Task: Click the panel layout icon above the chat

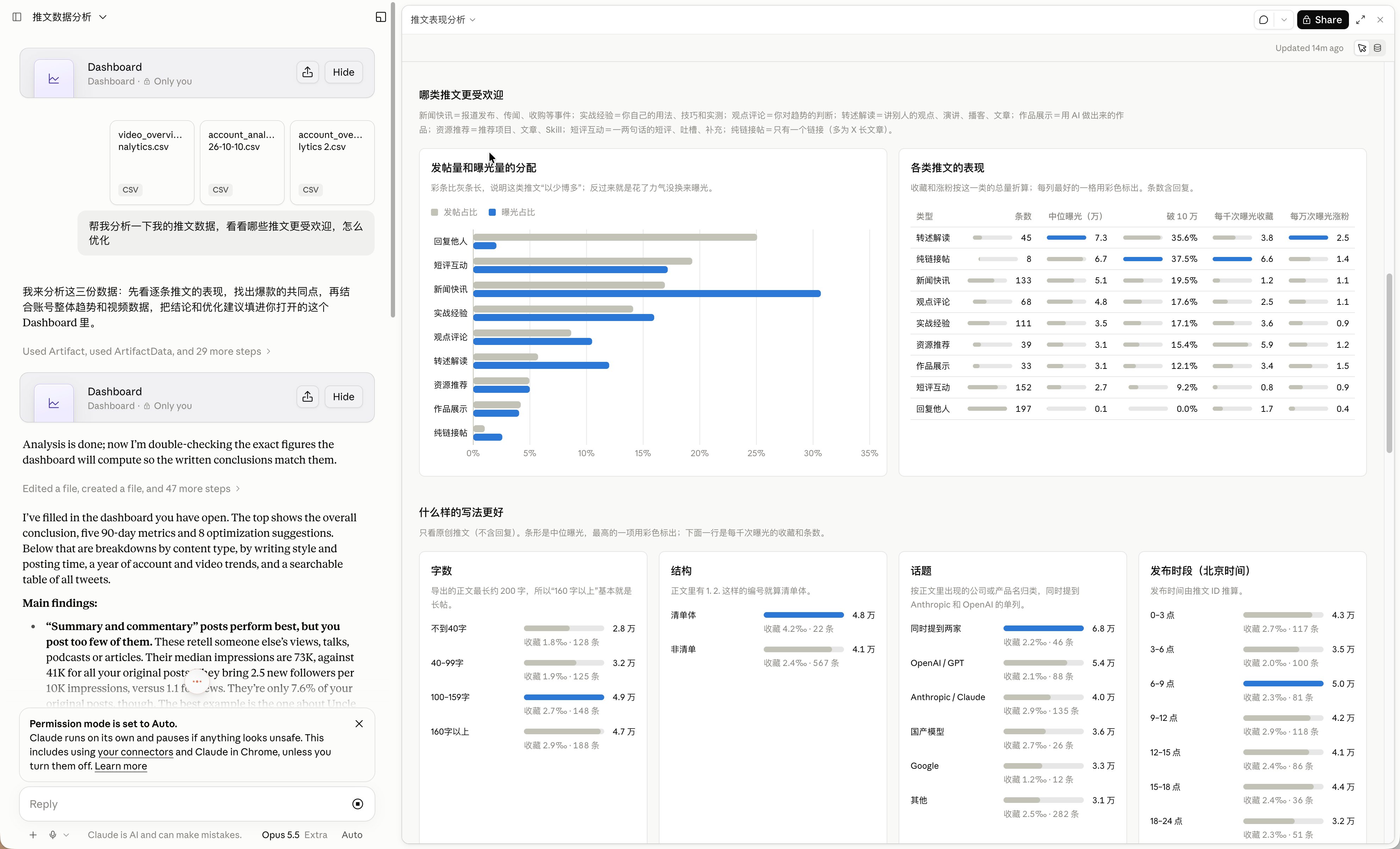Action: click(x=381, y=17)
